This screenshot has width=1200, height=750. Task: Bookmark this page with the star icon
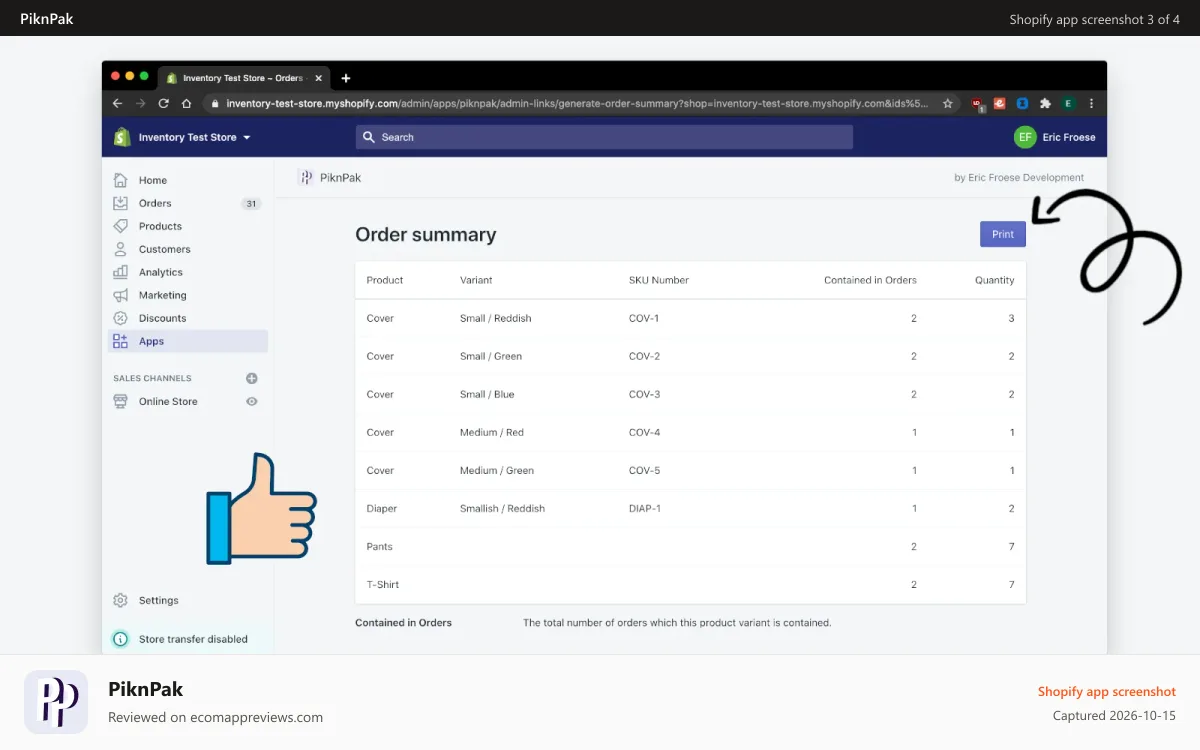click(948, 103)
